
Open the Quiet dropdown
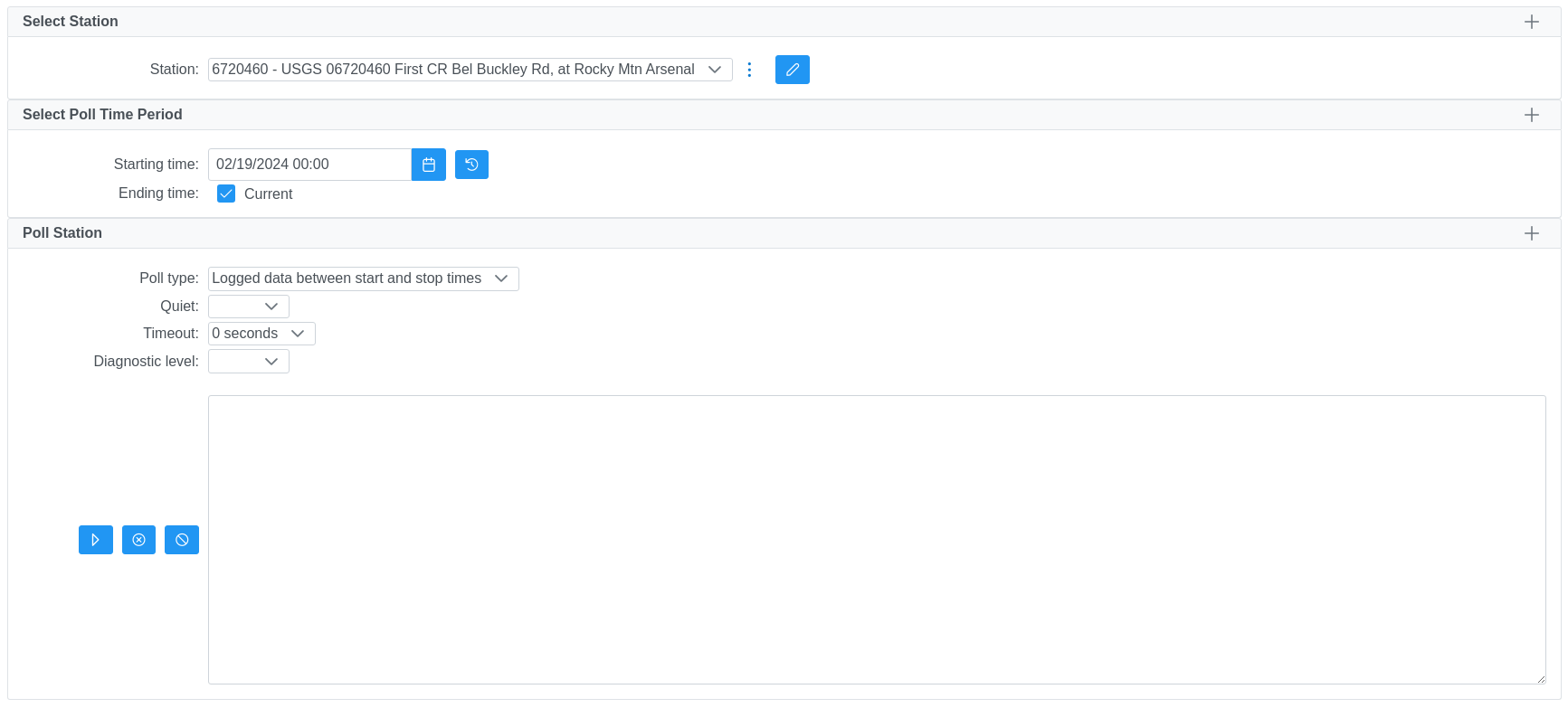coord(249,307)
